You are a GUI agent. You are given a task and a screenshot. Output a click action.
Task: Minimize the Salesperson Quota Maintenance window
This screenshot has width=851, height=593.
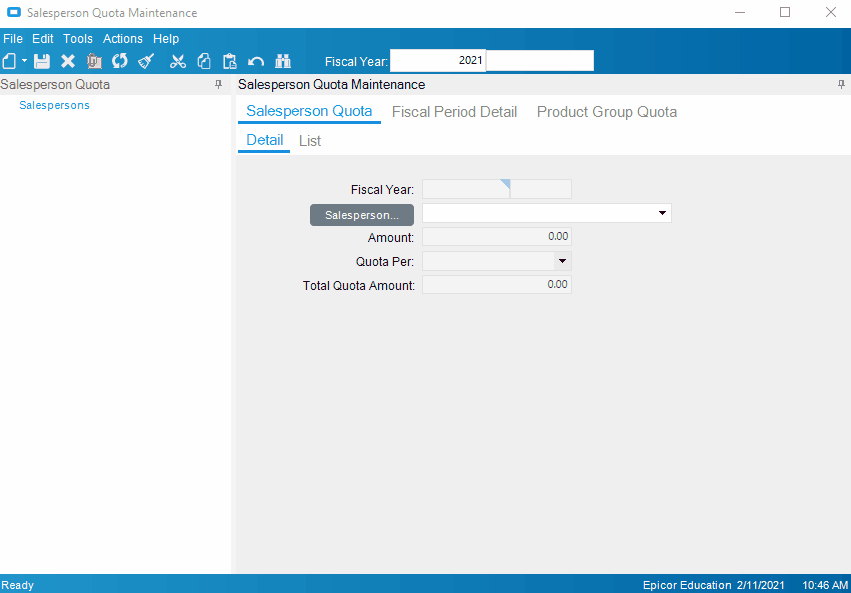pyautogui.click(x=740, y=12)
